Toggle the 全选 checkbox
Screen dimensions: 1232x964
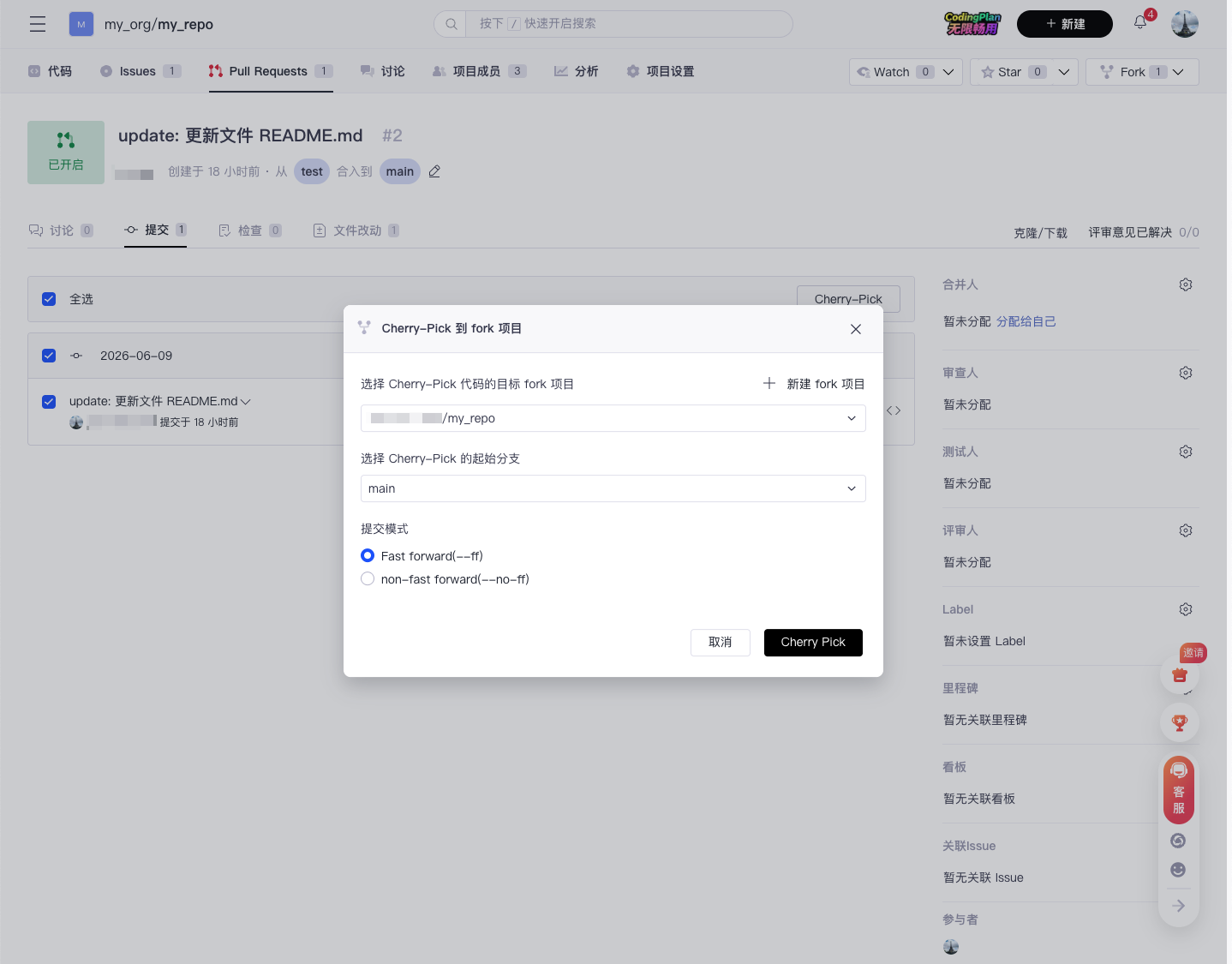[x=49, y=299]
